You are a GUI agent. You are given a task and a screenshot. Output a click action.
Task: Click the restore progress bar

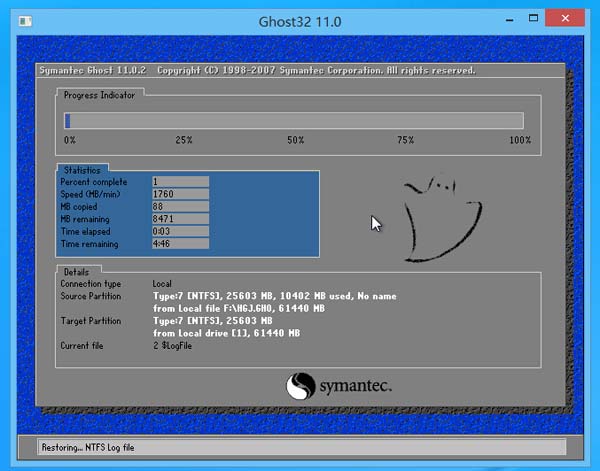point(294,121)
